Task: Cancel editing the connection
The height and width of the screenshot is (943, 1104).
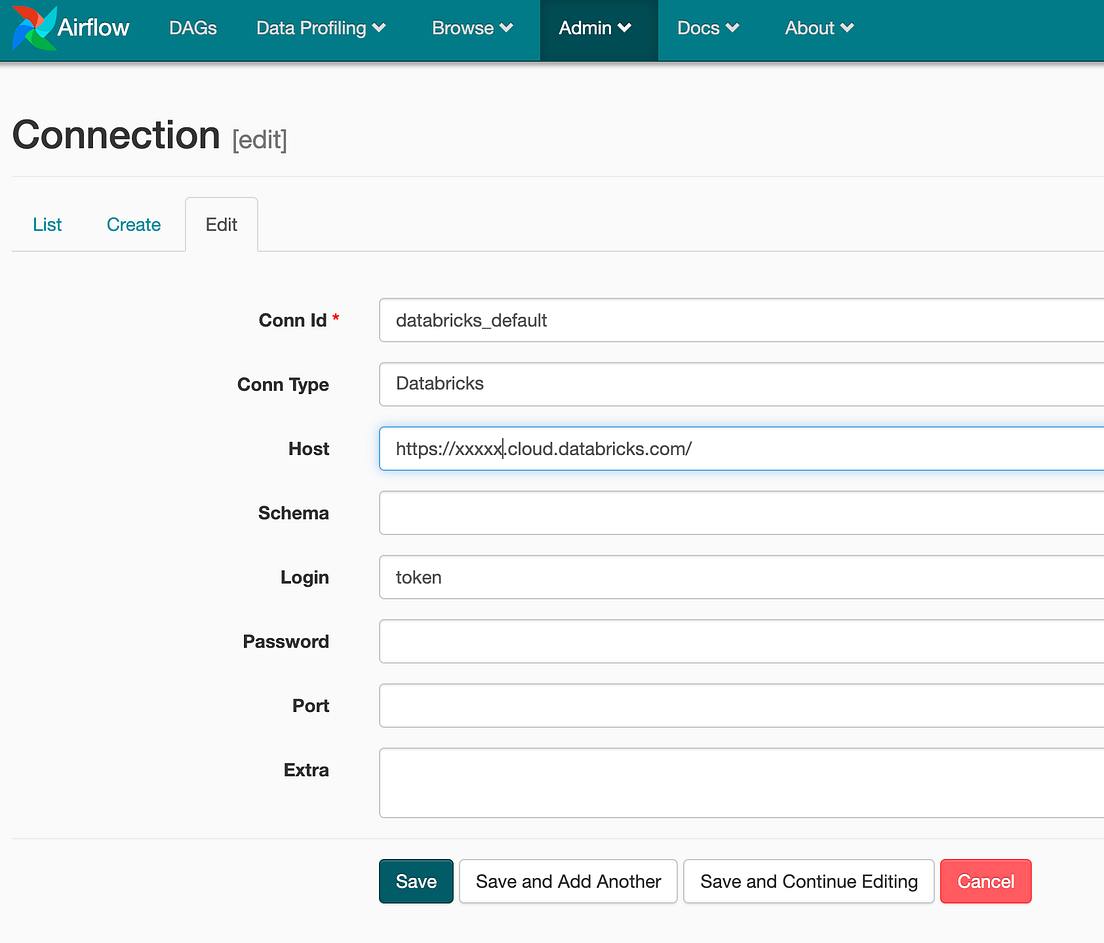Action: pyautogui.click(x=985, y=881)
